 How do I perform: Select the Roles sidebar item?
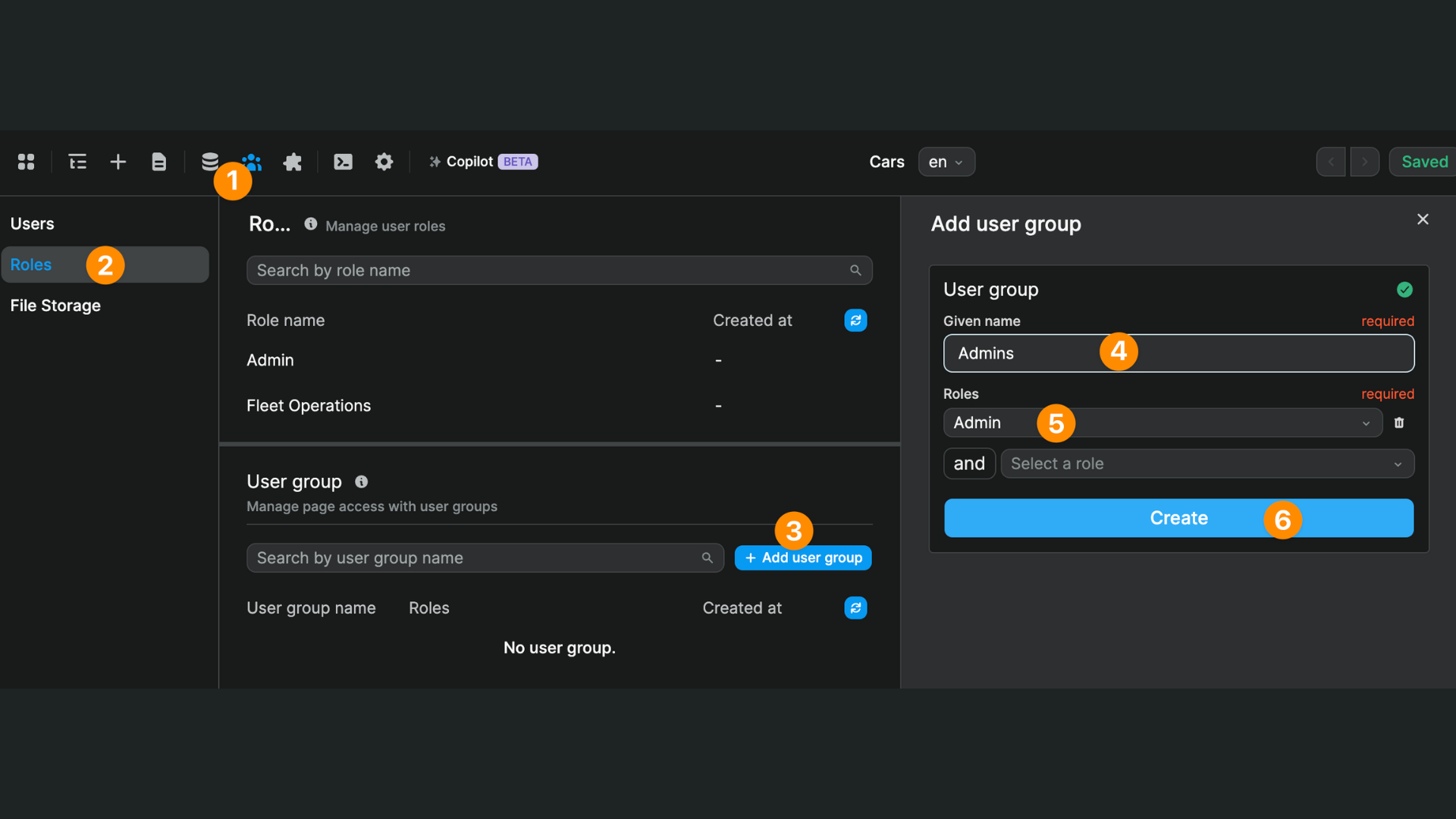(x=31, y=264)
